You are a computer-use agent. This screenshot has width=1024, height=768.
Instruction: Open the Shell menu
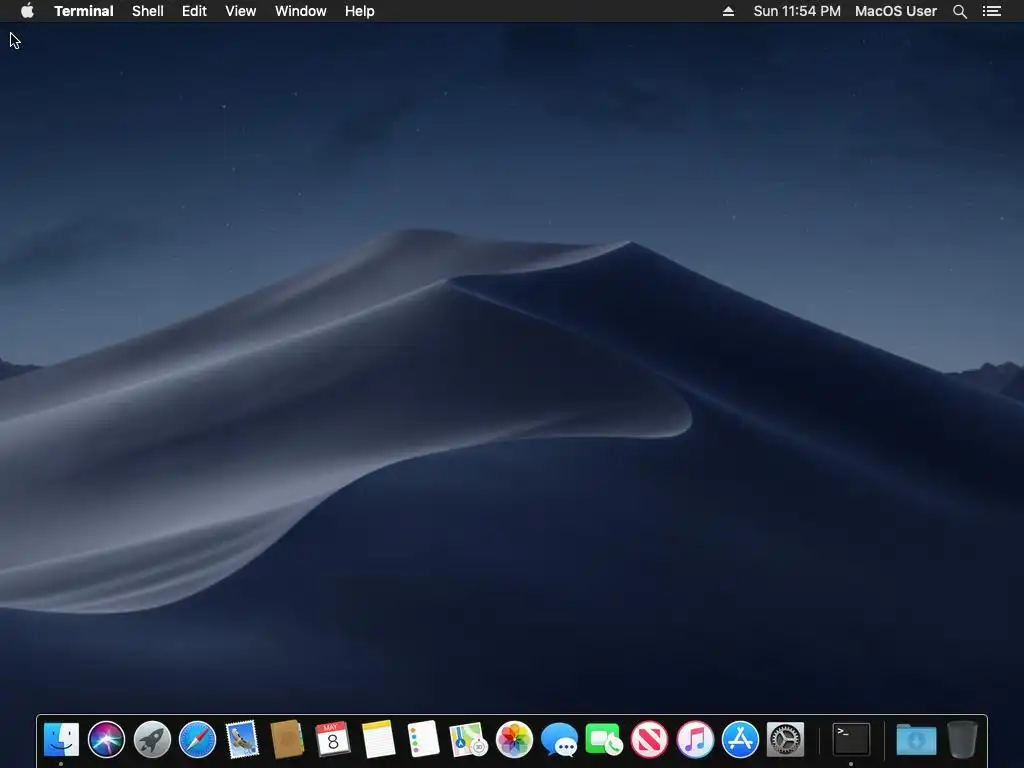pyautogui.click(x=148, y=11)
